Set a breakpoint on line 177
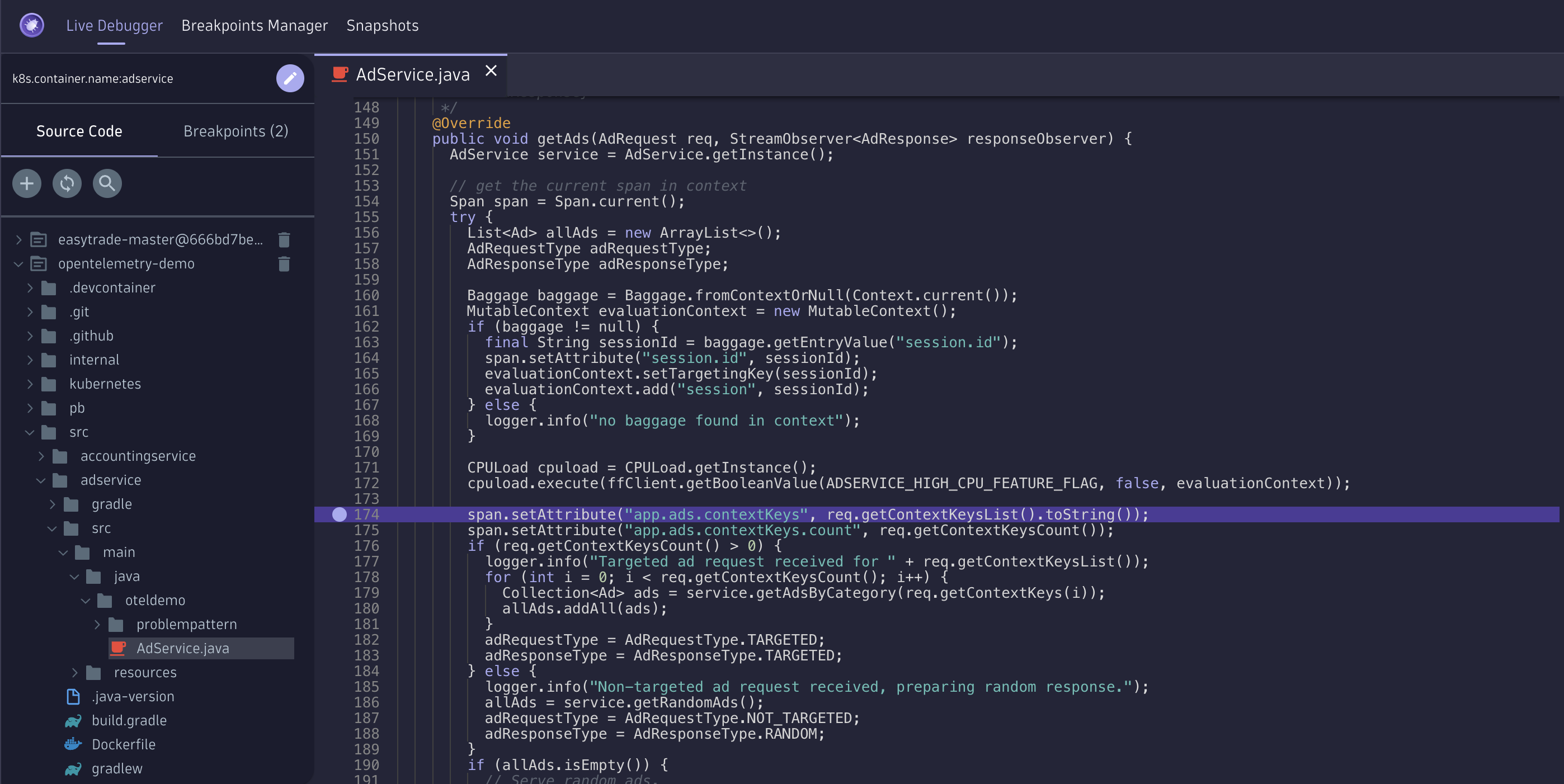The height and width of the screenshot is (784, 1564). [340, 562]
